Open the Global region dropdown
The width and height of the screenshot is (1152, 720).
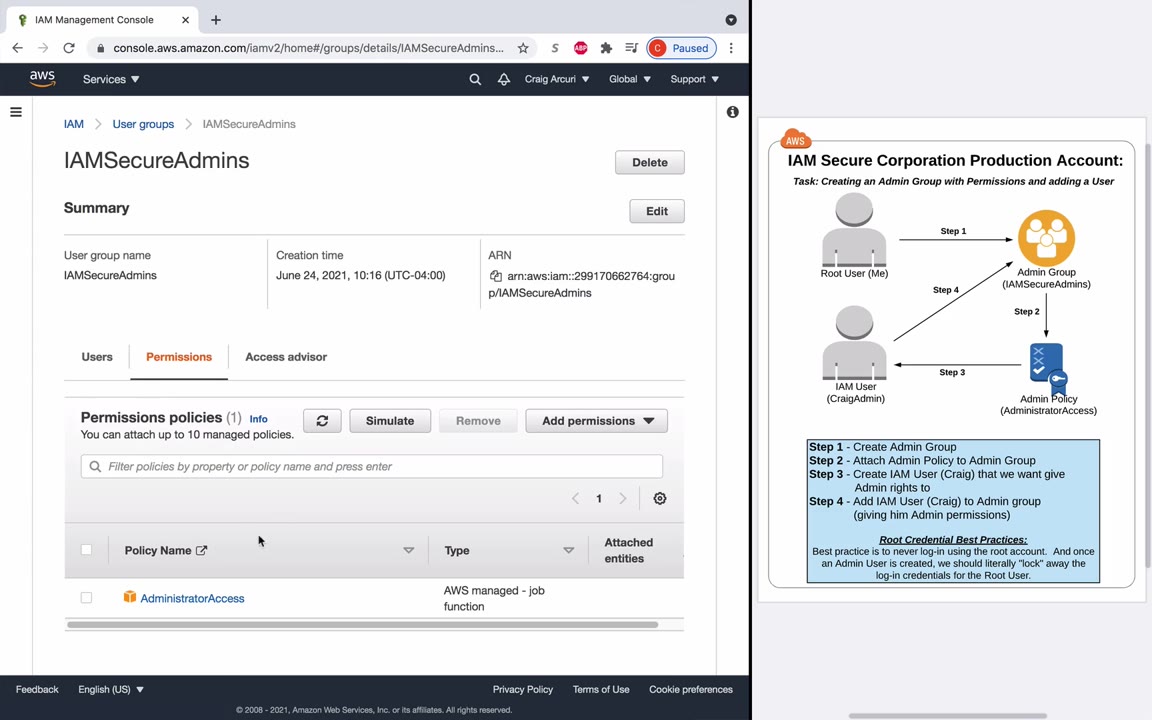click(x=630, y=79)
